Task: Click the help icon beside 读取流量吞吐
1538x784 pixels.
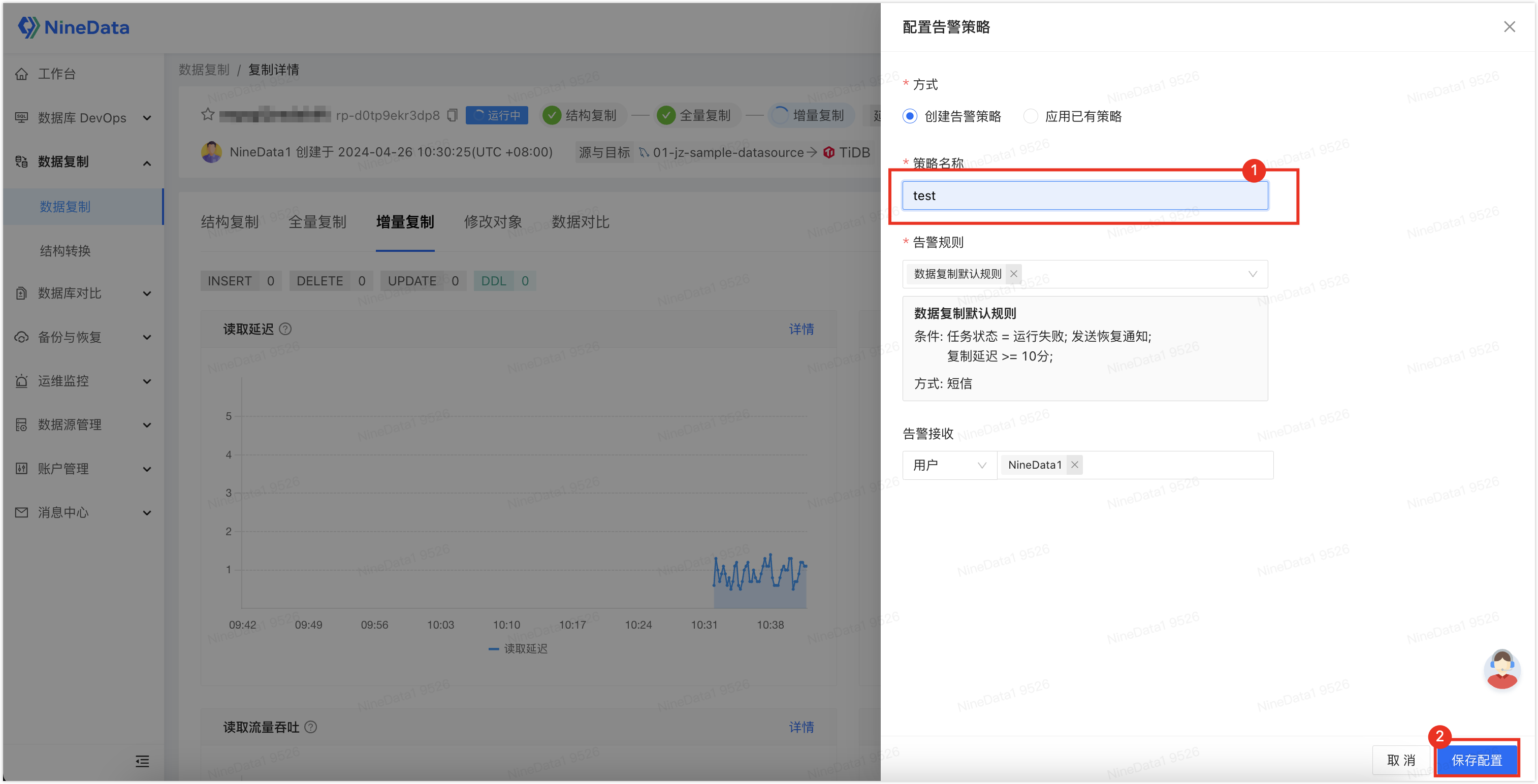Action: tap(310, 727)
